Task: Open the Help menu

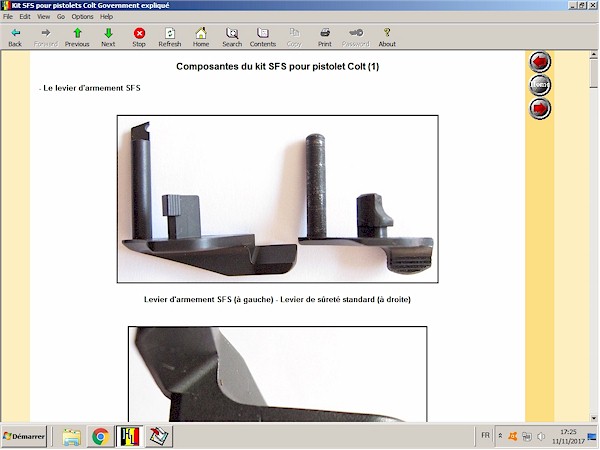Action: (x=106, y=16)
